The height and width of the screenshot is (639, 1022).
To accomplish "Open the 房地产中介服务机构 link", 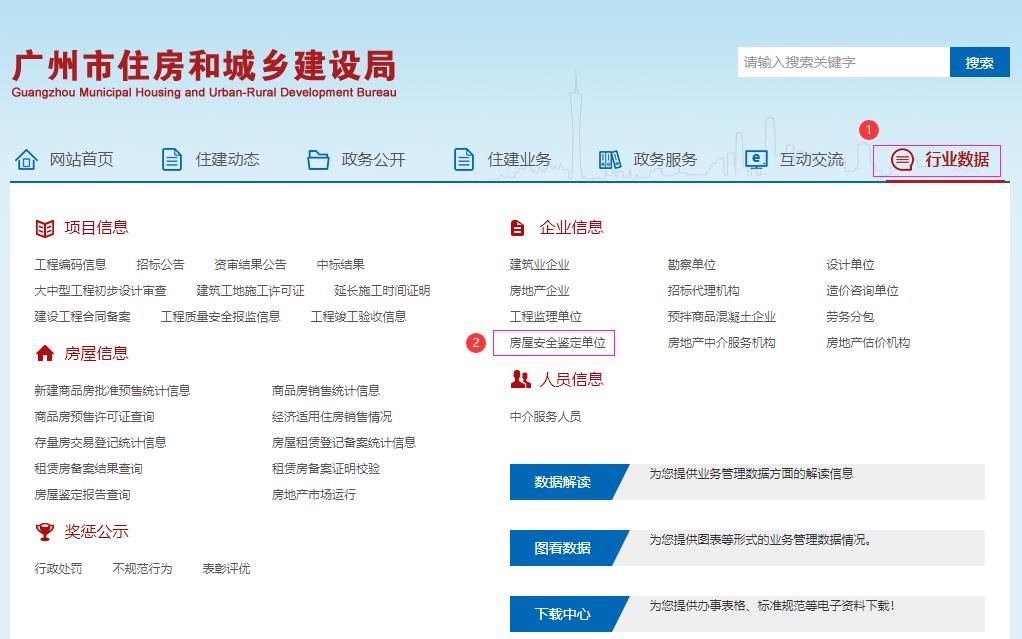I will pyautogui.click(x=722, y=343).
